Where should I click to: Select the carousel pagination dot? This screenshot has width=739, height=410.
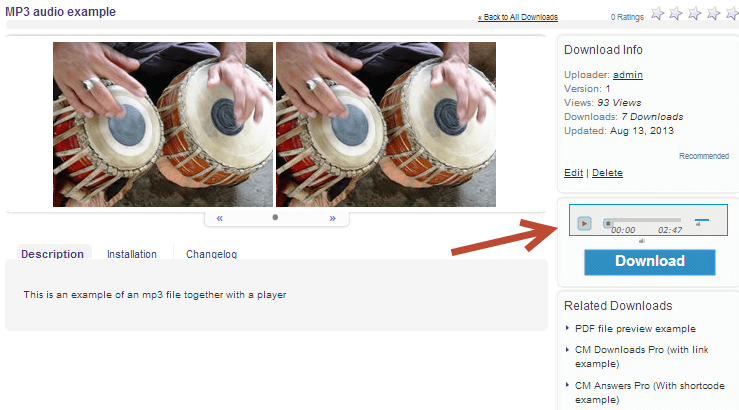point(275,217)
